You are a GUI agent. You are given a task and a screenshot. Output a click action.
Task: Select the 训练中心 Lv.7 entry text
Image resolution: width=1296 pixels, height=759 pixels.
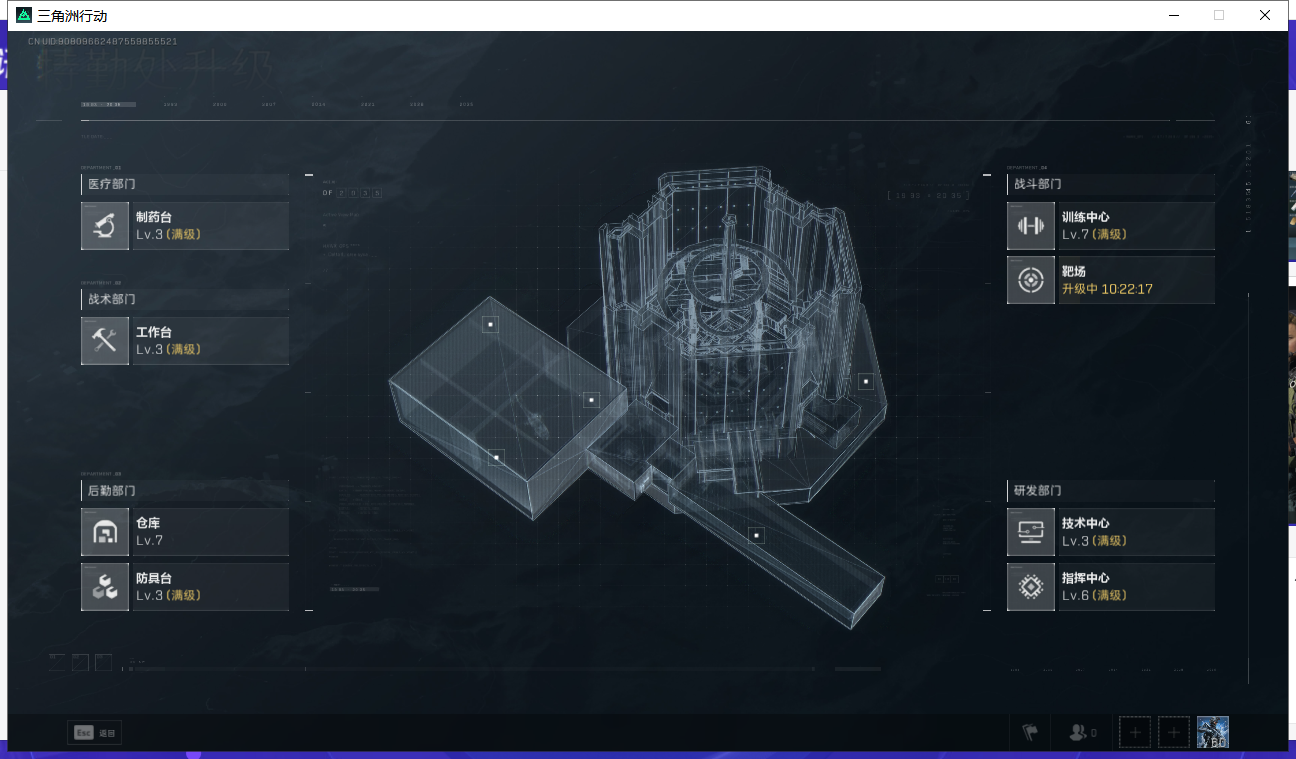(1095, 226)
